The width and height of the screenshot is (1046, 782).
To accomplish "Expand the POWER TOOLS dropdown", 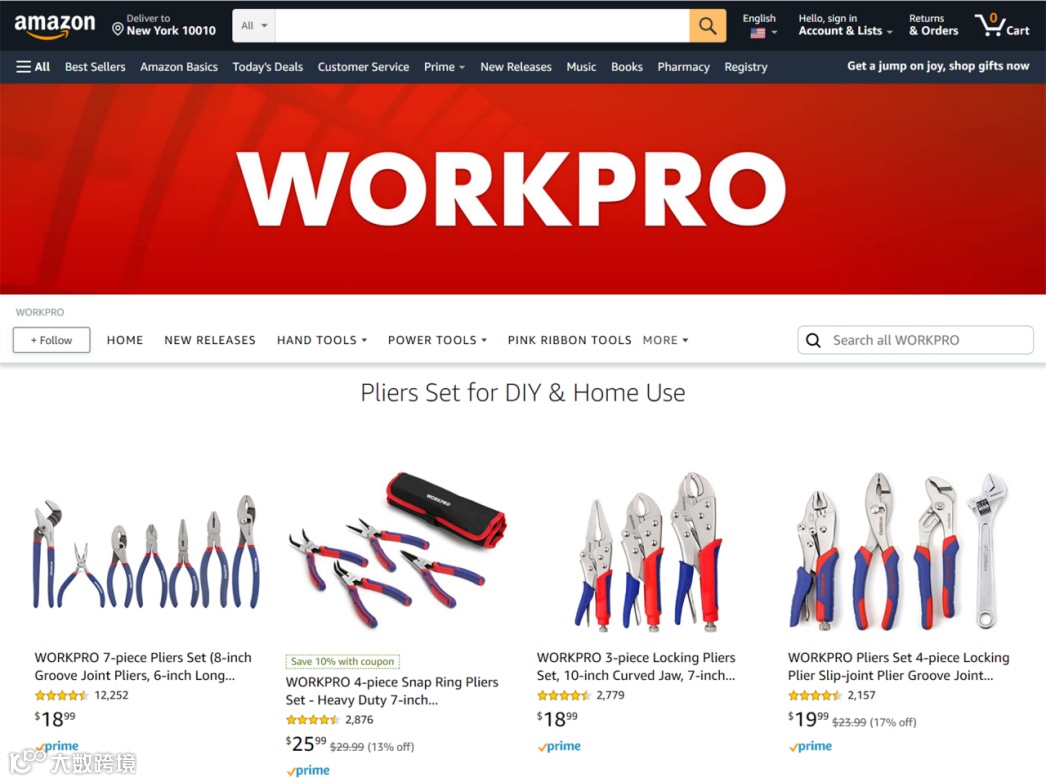I will (437, 340).
